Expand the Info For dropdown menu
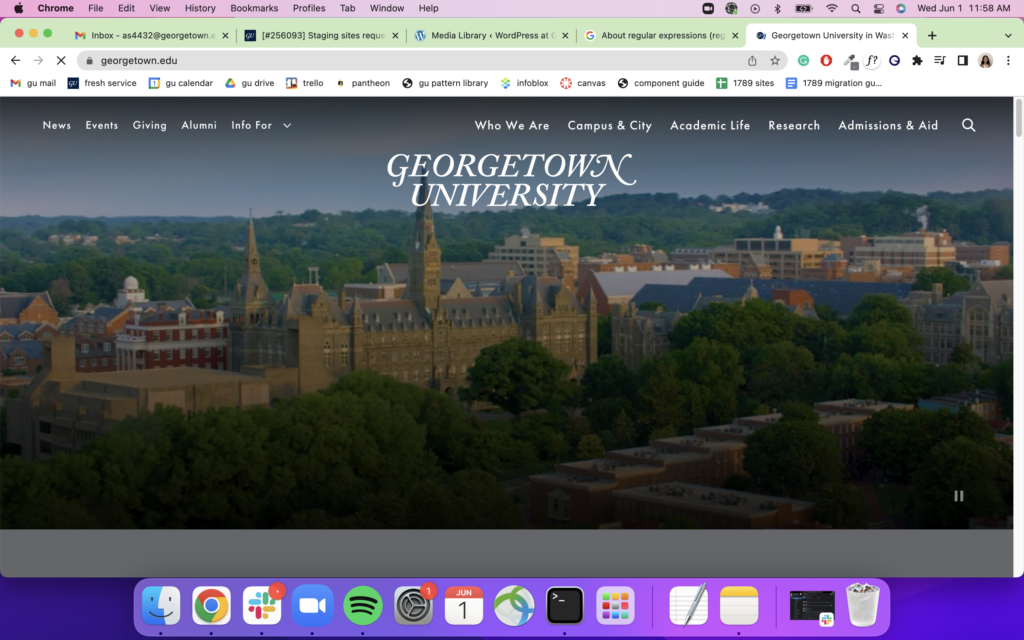The height and width of the screenshot is (640, 1024). tap(261, 125)
